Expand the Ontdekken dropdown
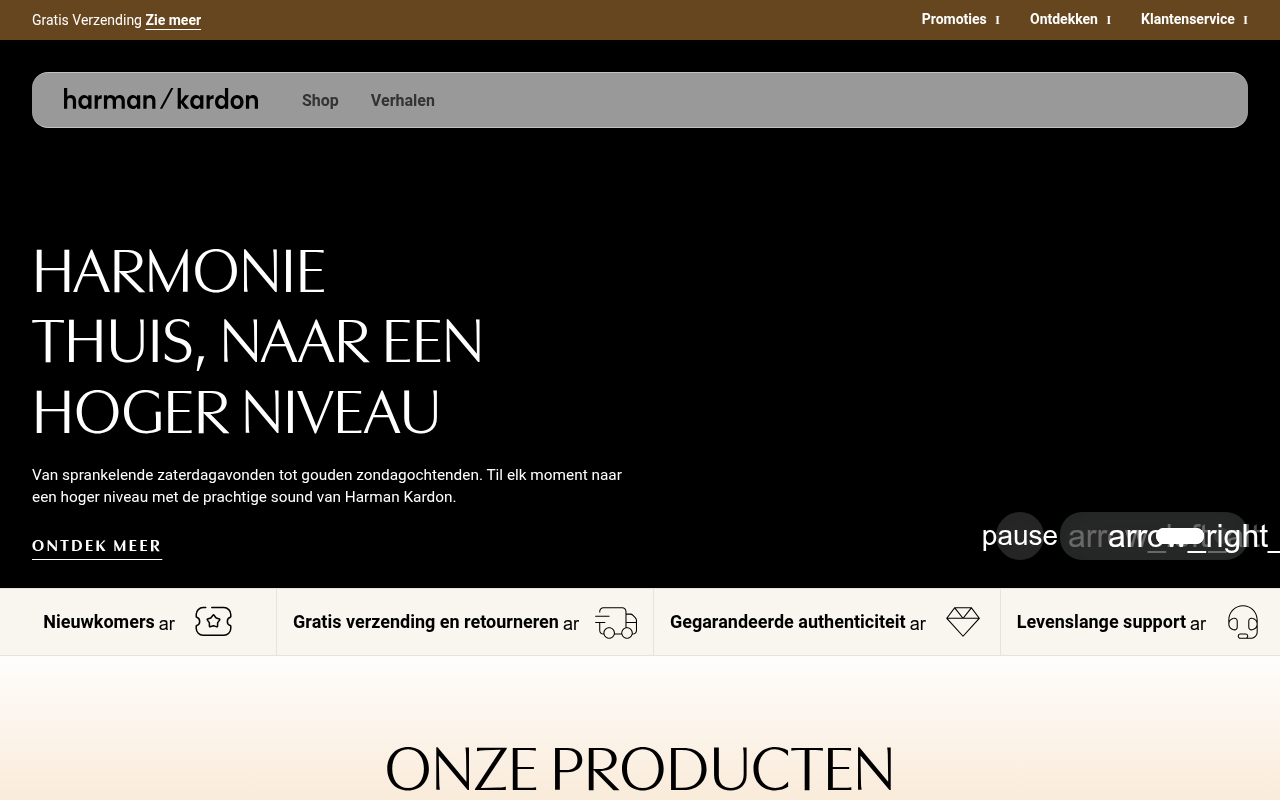The height and width of the screenshot is (800, 1280). click(x=1070, y=19)
